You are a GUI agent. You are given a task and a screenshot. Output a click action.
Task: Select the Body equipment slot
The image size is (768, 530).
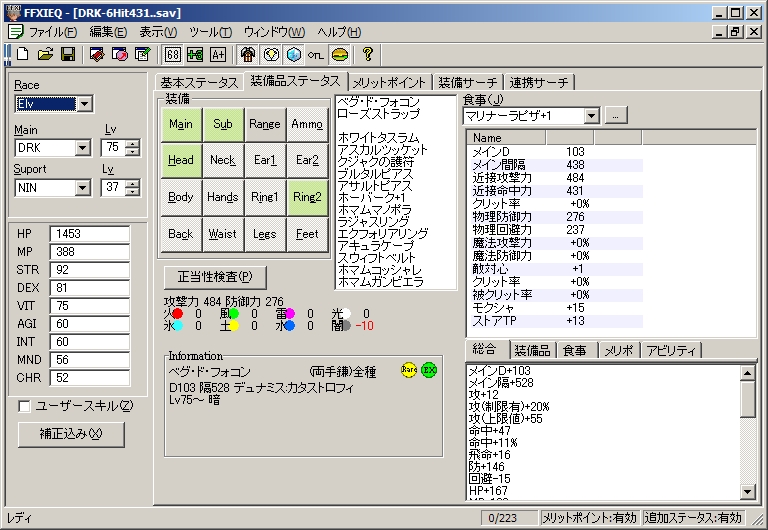[x=181, y=197]
